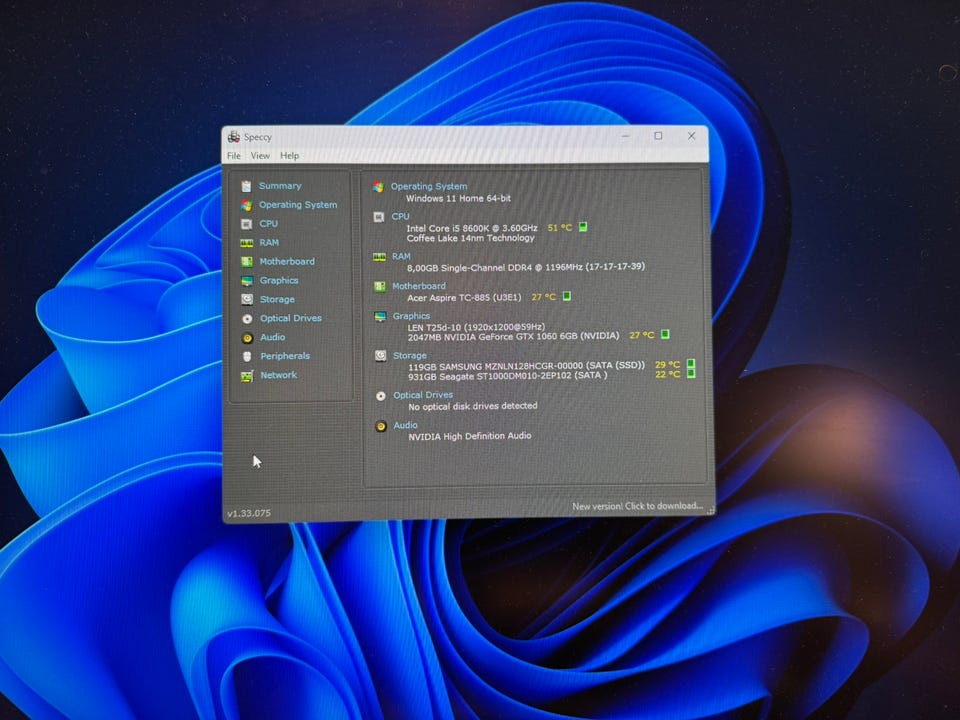Open the Help menu

[x=290, y=156]
